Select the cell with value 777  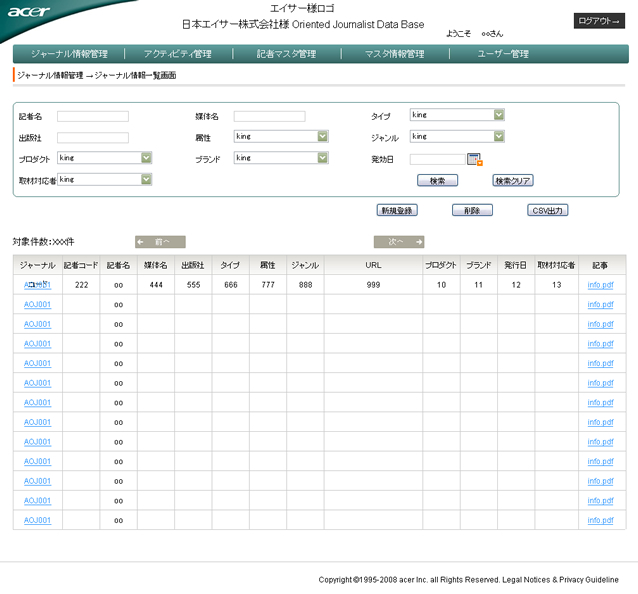tap(268, 285)
